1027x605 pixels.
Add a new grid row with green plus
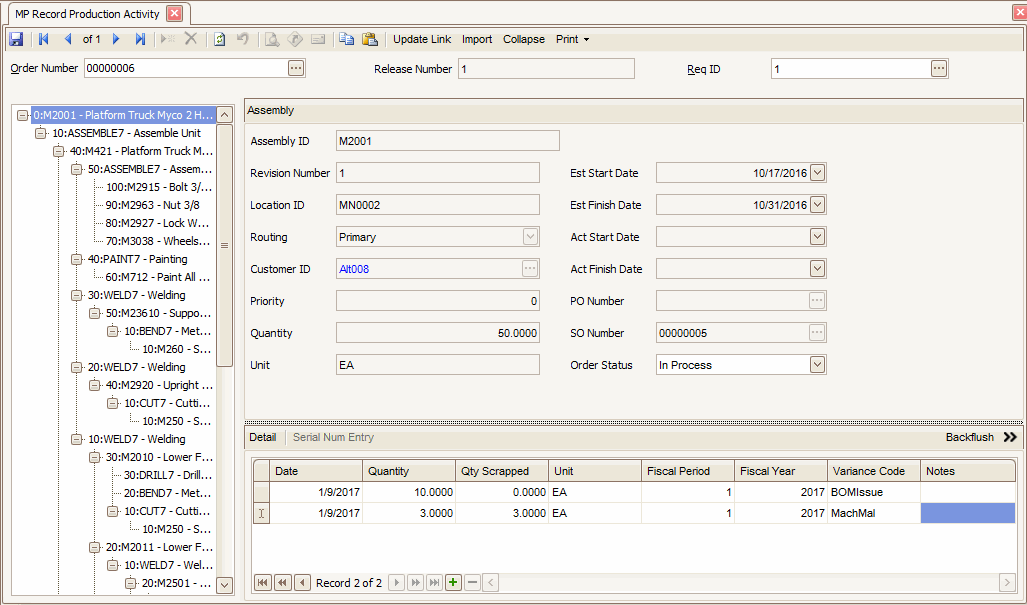pos(453,582)
